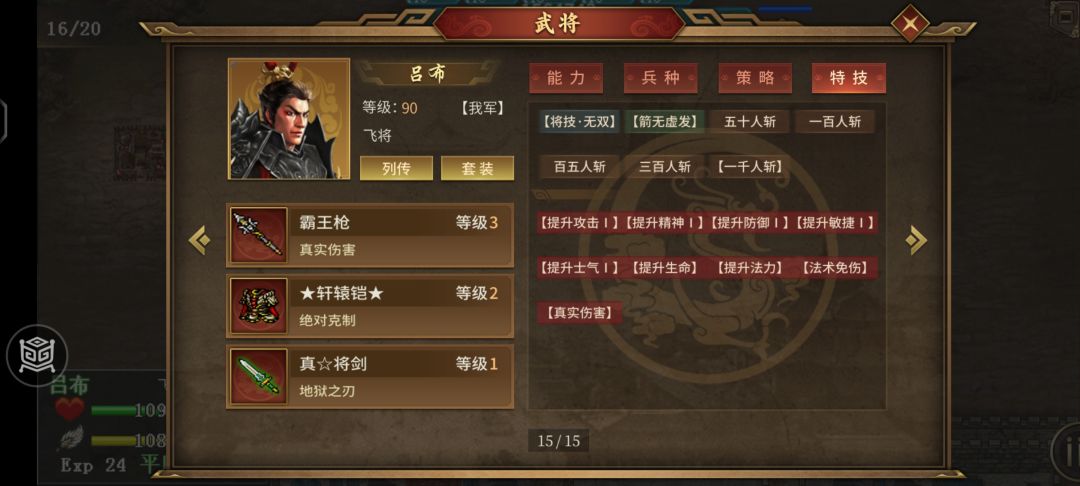This screenshot has height=486, width=1080.
Task: Select the 【将技·无双】 skill tag
Action: point(579,122)
